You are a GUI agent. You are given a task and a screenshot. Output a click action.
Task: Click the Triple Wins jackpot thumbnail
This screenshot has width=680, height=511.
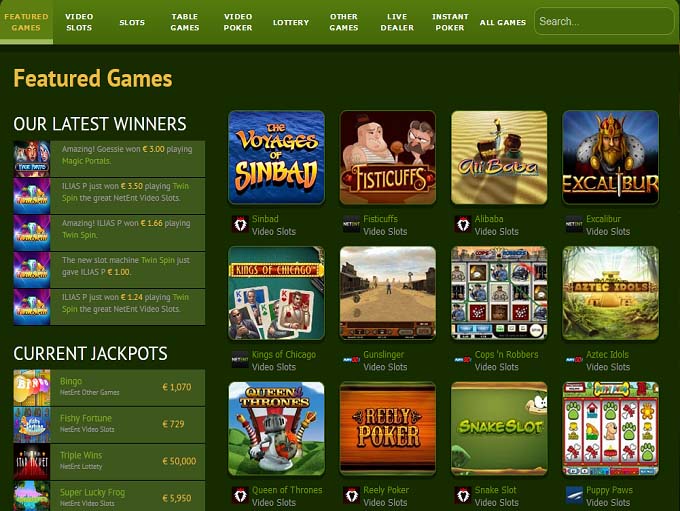click(32, 462)
